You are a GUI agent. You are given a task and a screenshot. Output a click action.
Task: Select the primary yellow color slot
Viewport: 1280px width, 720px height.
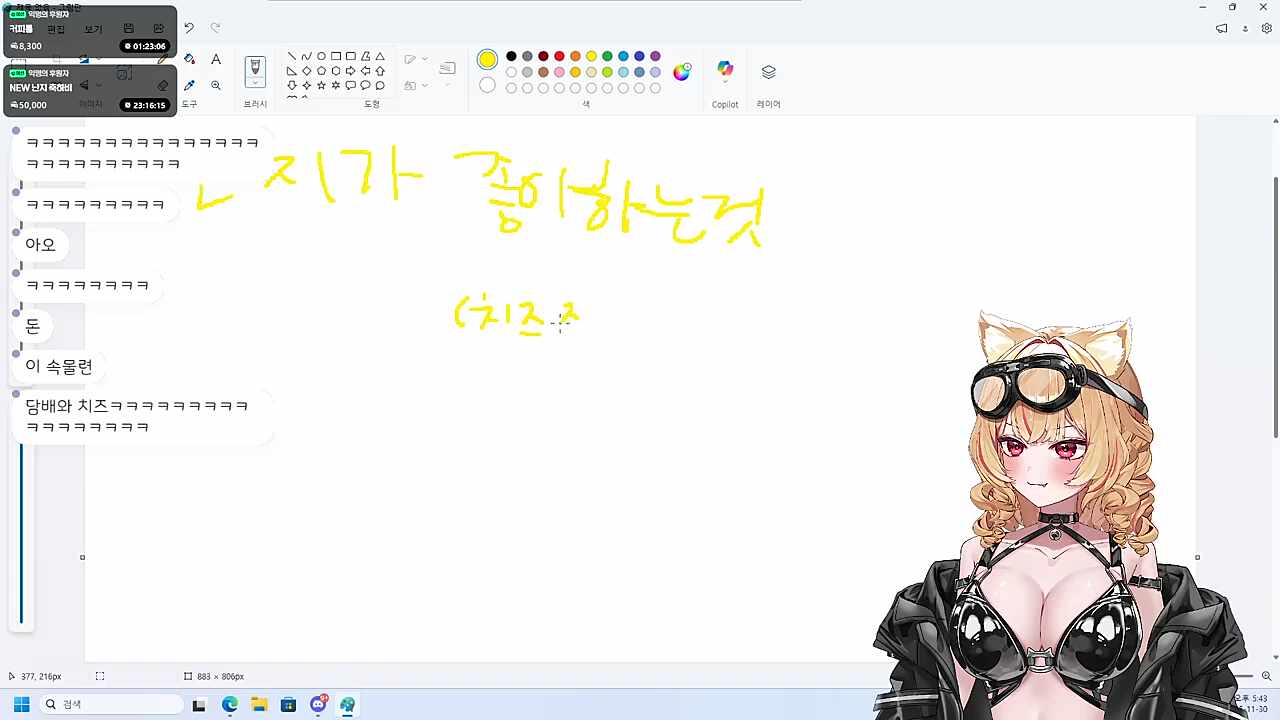click(x=487, y=59)
